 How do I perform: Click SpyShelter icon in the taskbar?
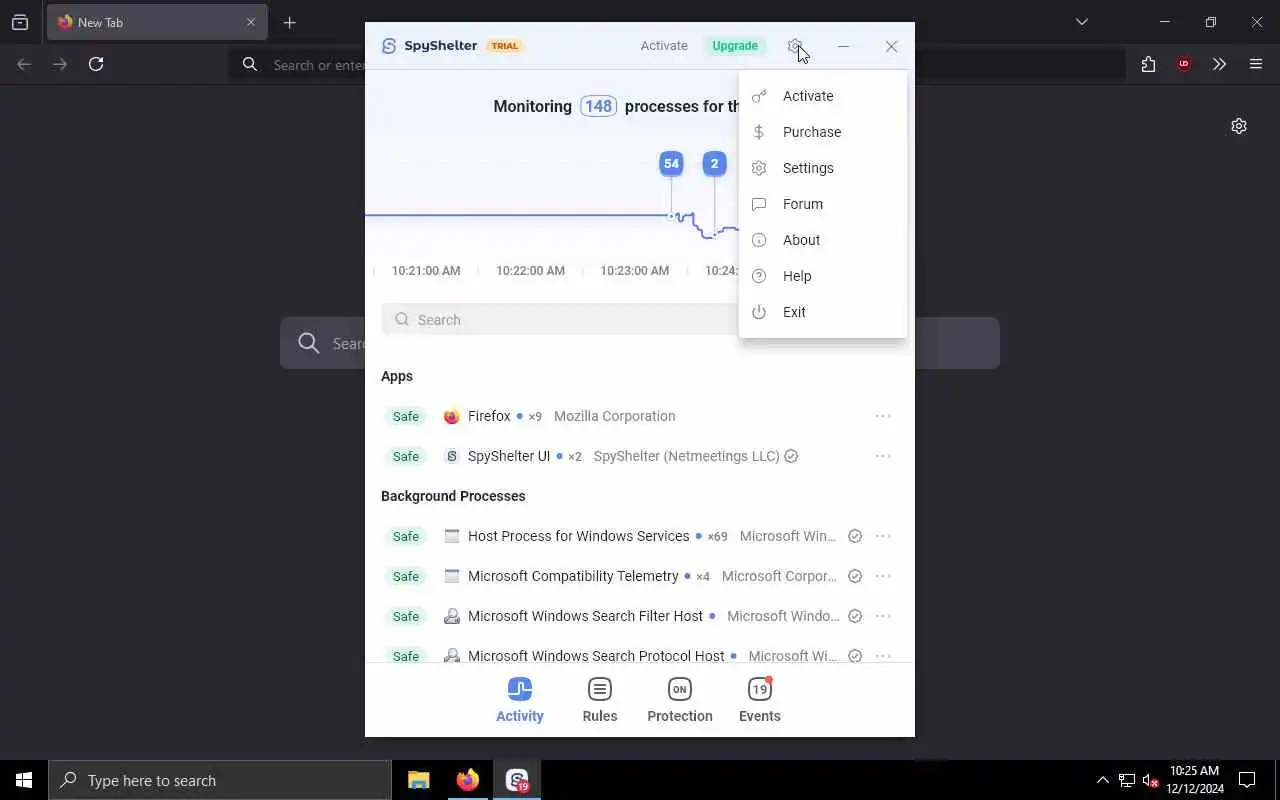(517, 780)
